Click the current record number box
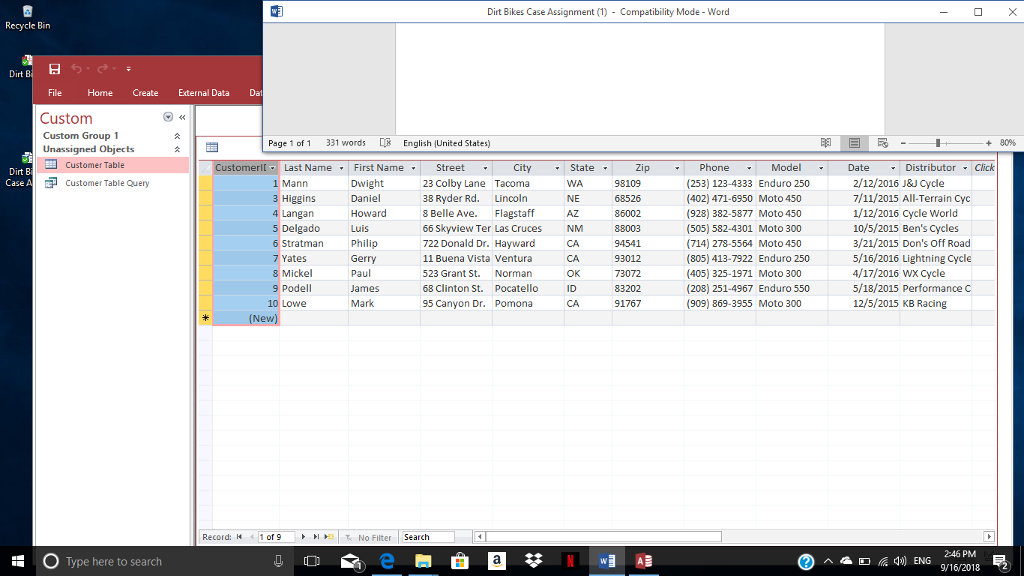 click(276, 537)
